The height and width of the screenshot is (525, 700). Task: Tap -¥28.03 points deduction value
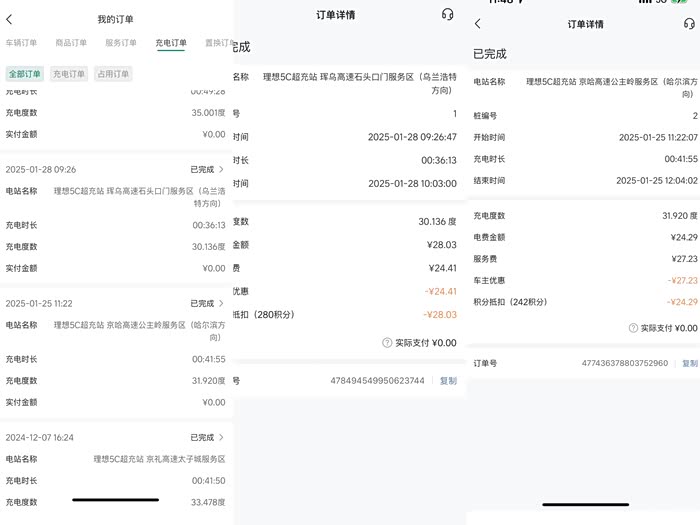pos(440,315)
